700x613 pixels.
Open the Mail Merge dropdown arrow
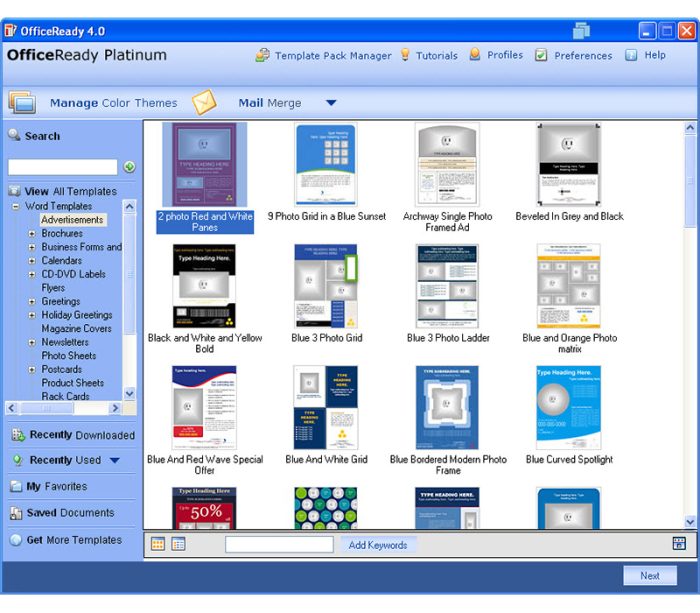pos(331,103)
